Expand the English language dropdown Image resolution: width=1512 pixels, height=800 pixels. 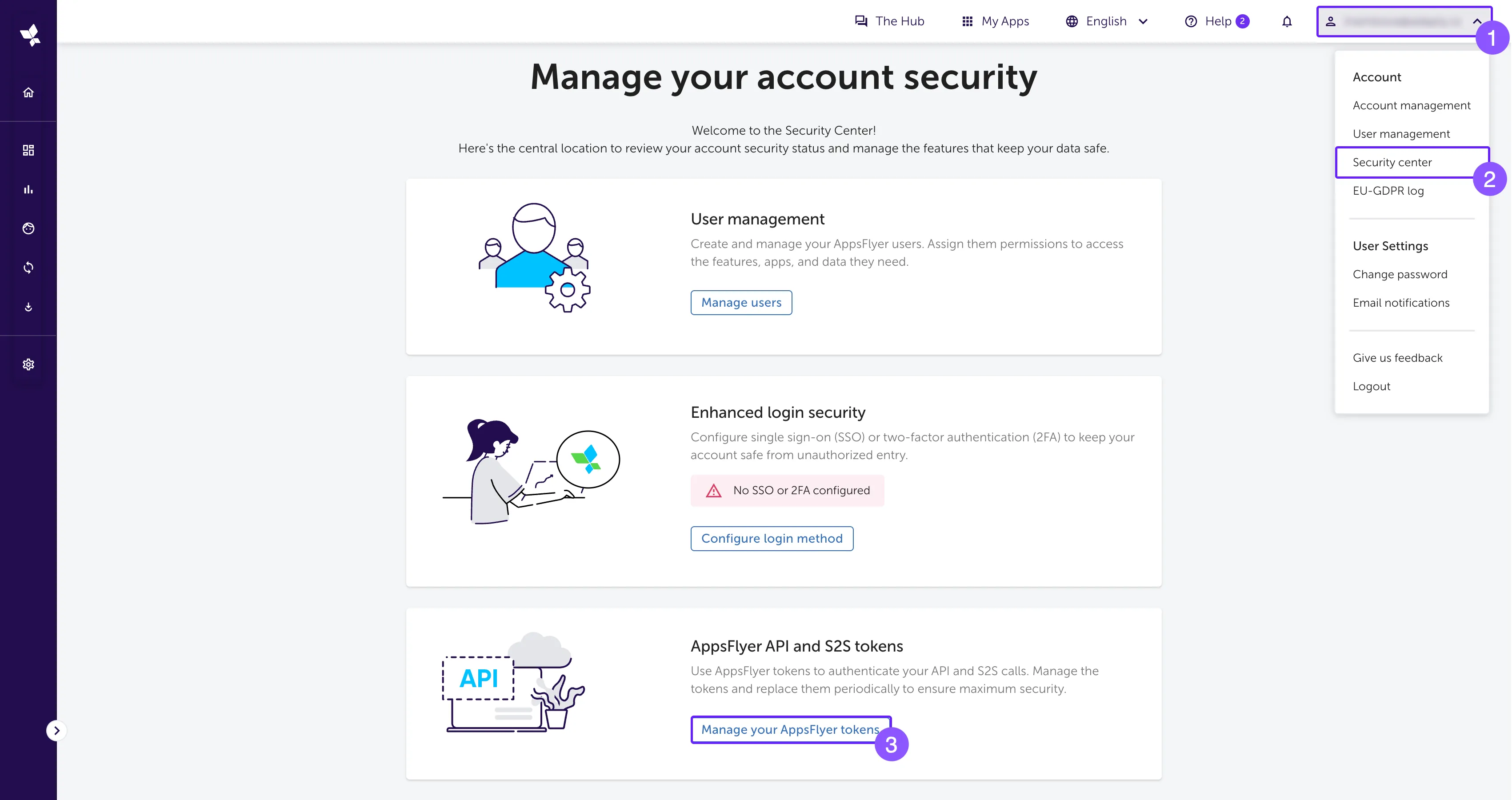1106,22
